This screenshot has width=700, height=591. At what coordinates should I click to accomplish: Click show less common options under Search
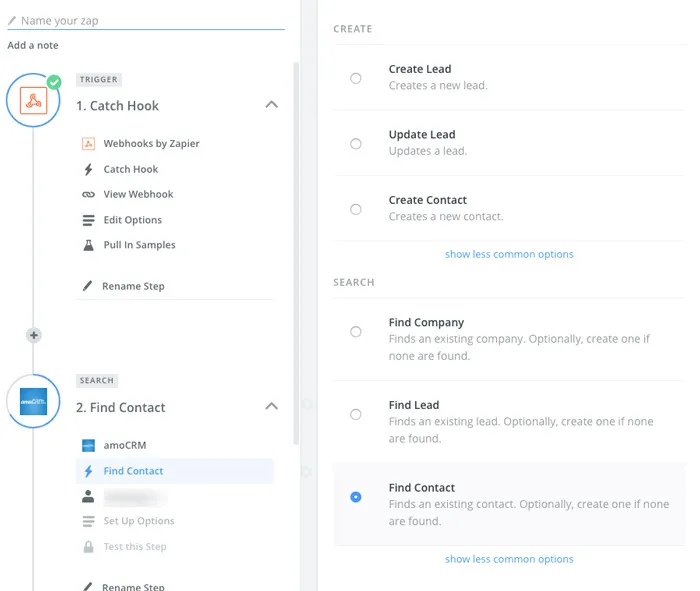point(509,559)
